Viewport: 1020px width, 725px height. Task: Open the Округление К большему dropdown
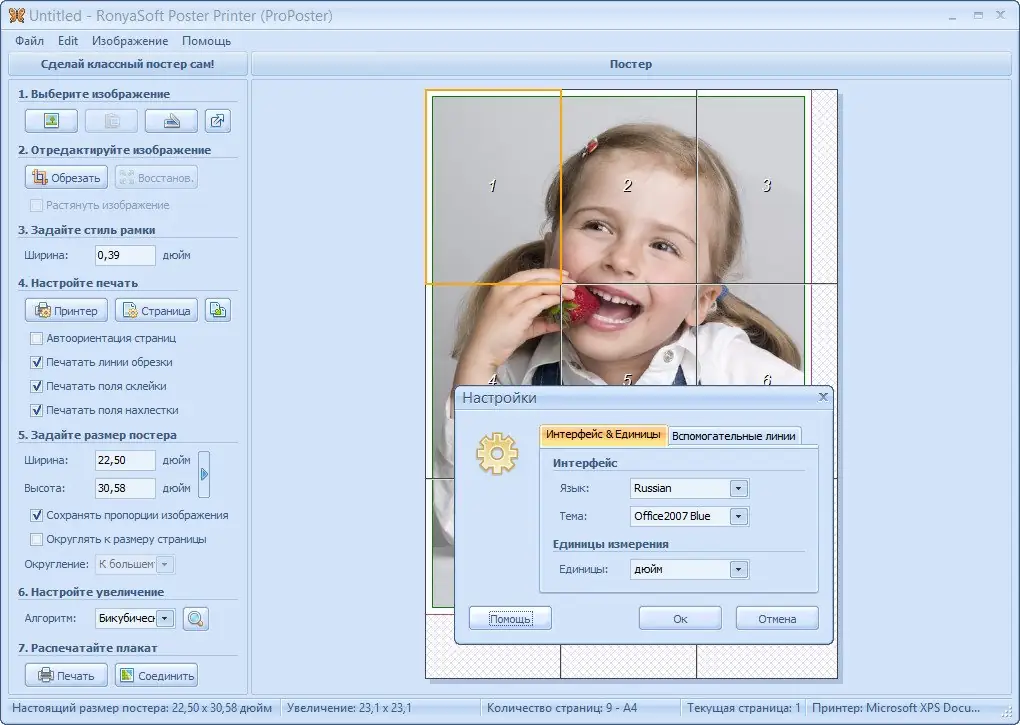[165, 564]
